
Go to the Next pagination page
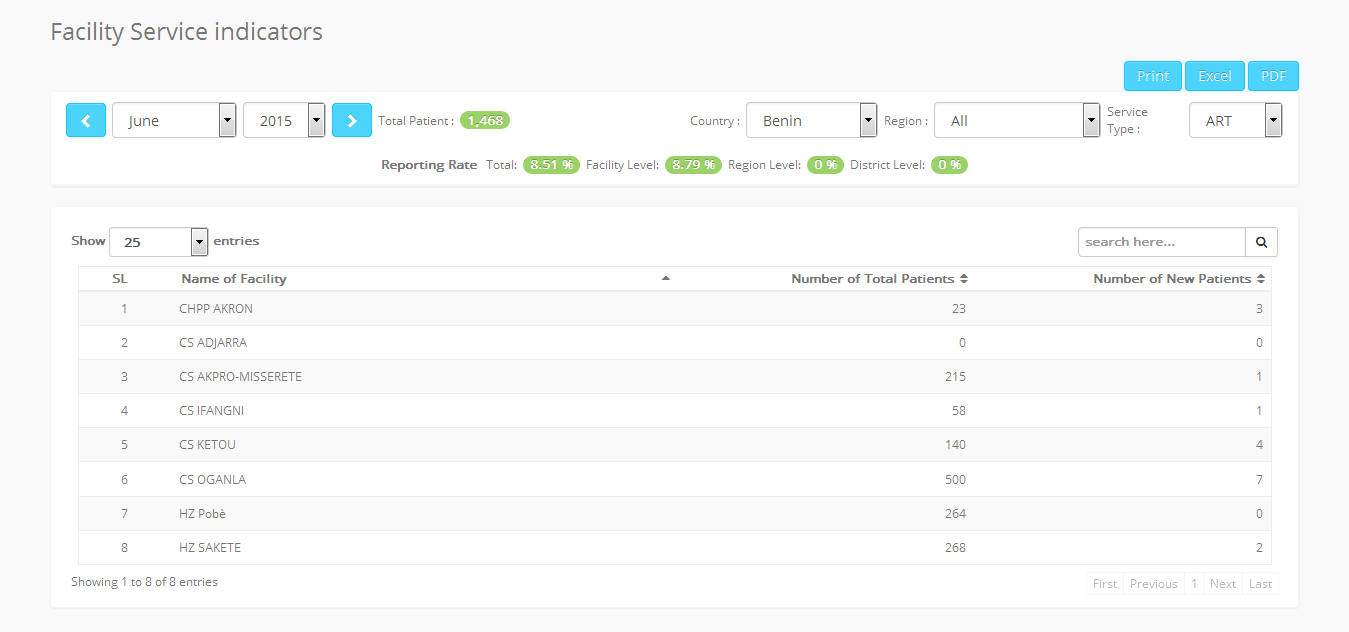(1223, 584)
